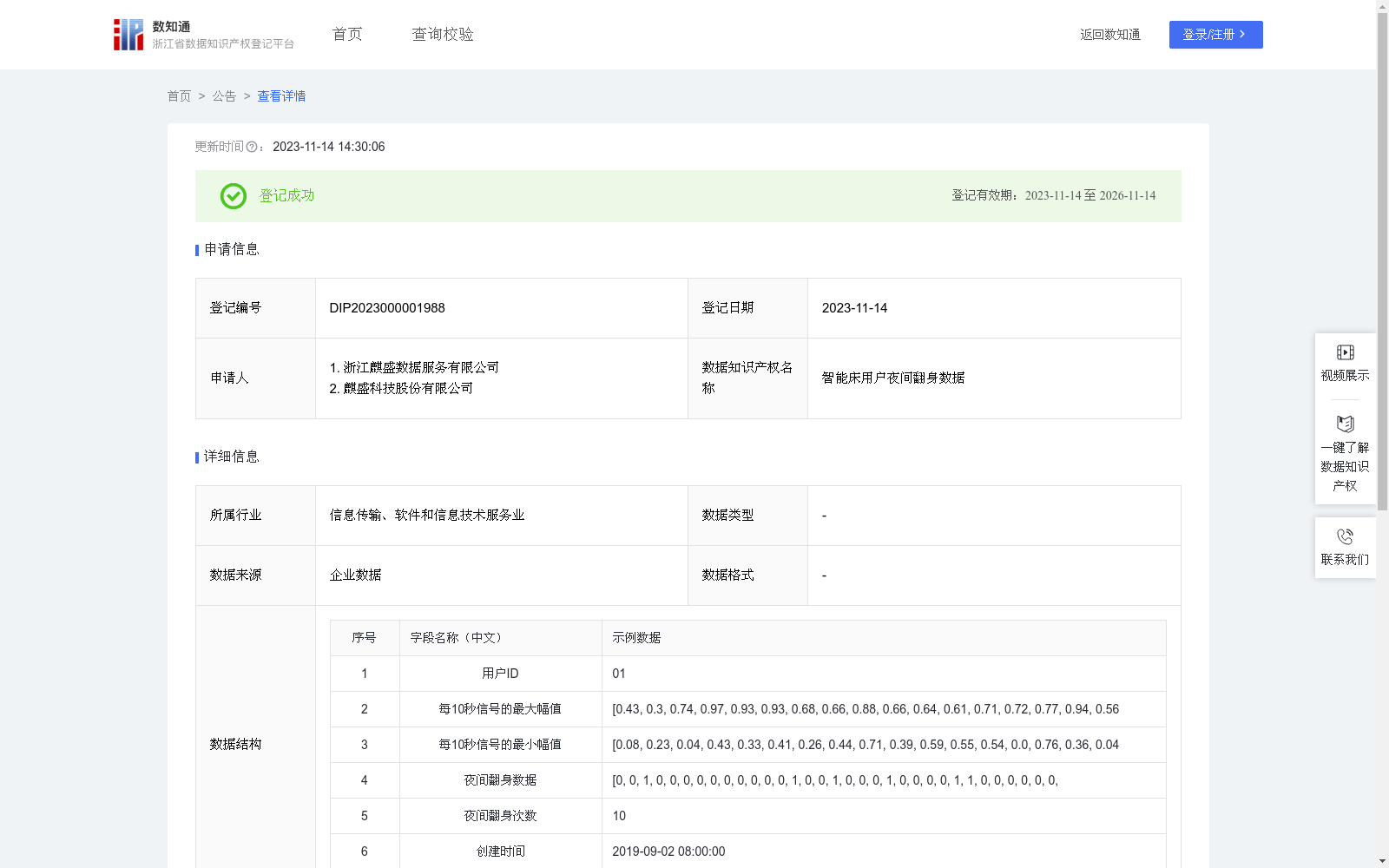Click the 示例数据 column header
1389x868 pixels.
pyautogui.click(x=884, y=638)
